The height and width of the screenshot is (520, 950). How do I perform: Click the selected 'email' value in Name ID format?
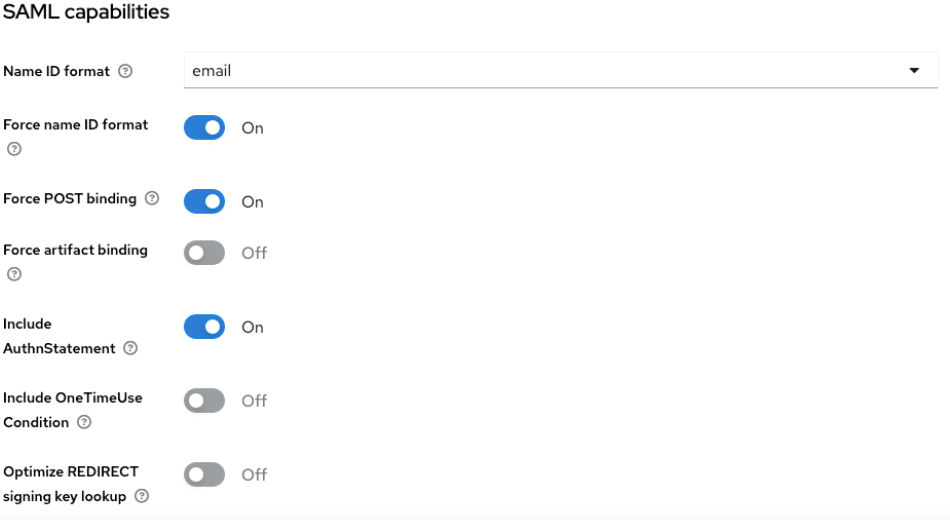[212, 71]
